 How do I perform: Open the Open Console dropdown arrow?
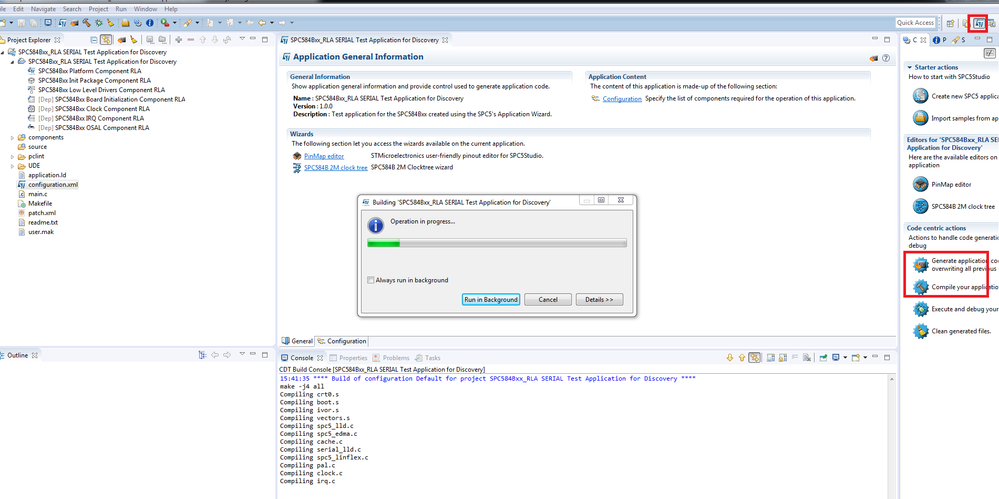click(x=865, y=358)
